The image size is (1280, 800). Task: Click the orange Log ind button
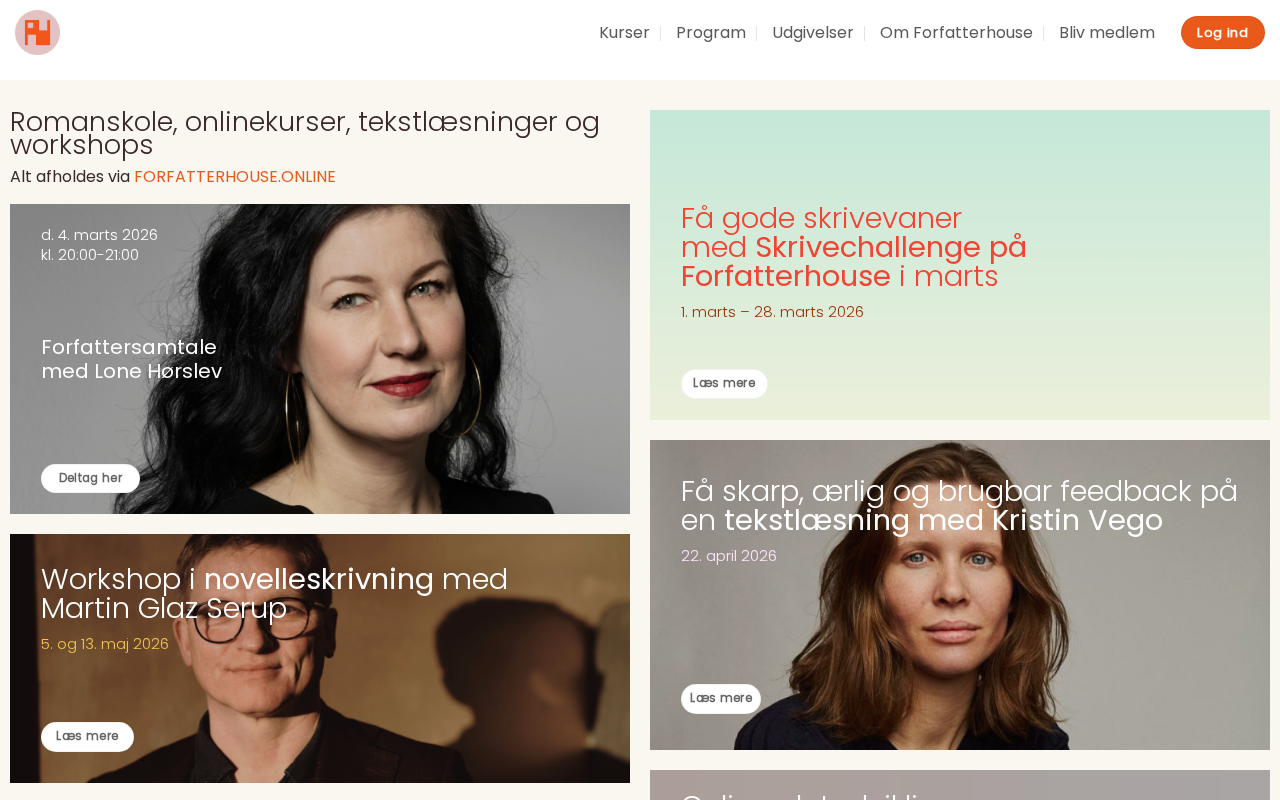point(1222,32)
